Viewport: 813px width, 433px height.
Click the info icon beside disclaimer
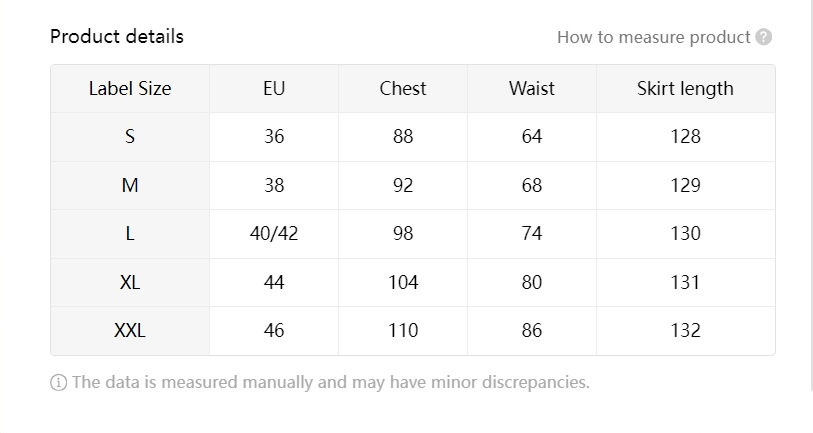(58, 382)
